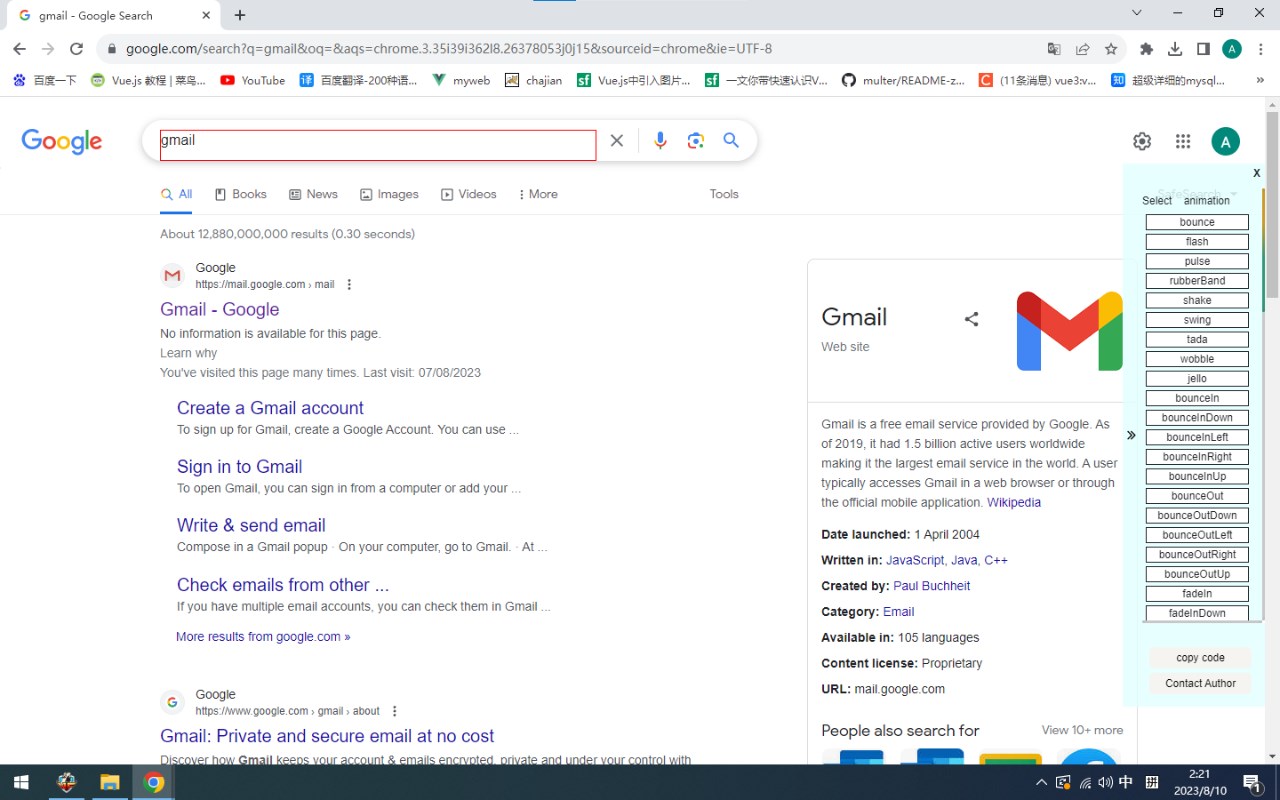The width and height of the screenshot is (1280, 800).
Task: Click the translate page icon in address bar
Action: 1054,49
